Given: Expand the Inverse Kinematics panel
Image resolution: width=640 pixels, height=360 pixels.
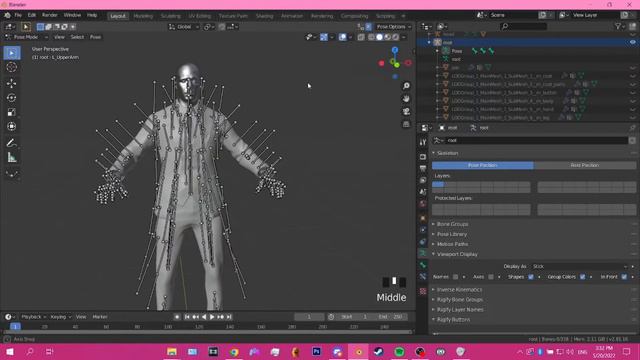Looking at the screenshot, I should click(459, 289).
